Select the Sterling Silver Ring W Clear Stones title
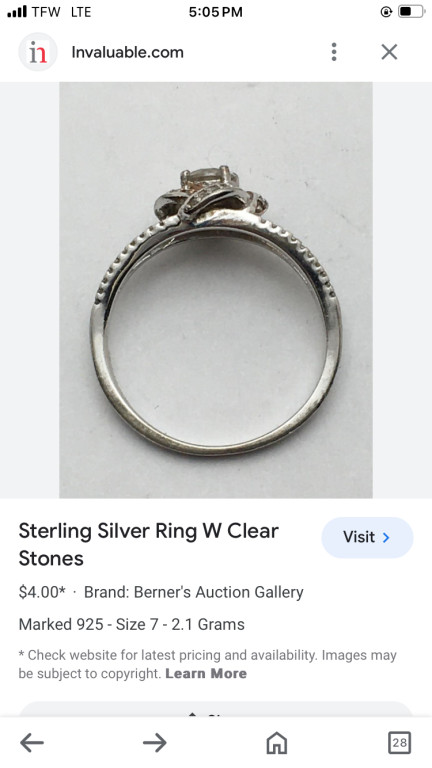The image size is (432, 768). point(148,544)
